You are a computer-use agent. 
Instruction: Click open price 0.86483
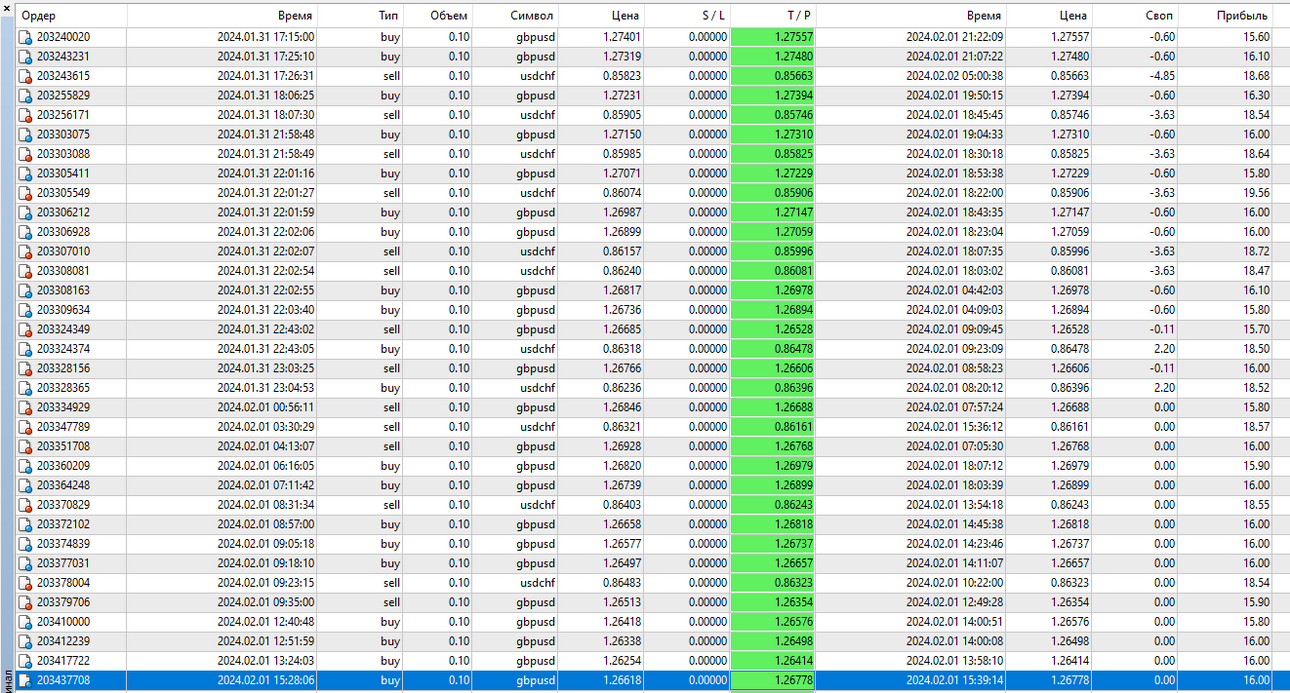(622, 583)
